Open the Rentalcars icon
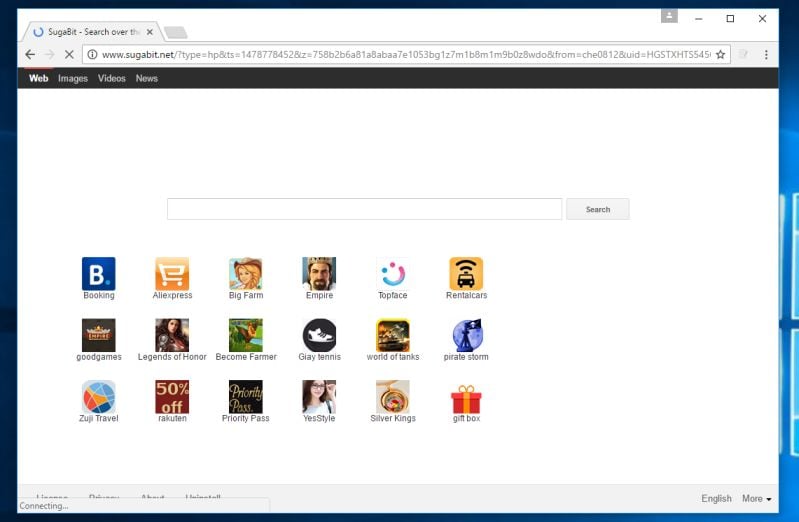The height and width of the screenshot is (522, 799). pyautogui.click(x=466, y=274)
